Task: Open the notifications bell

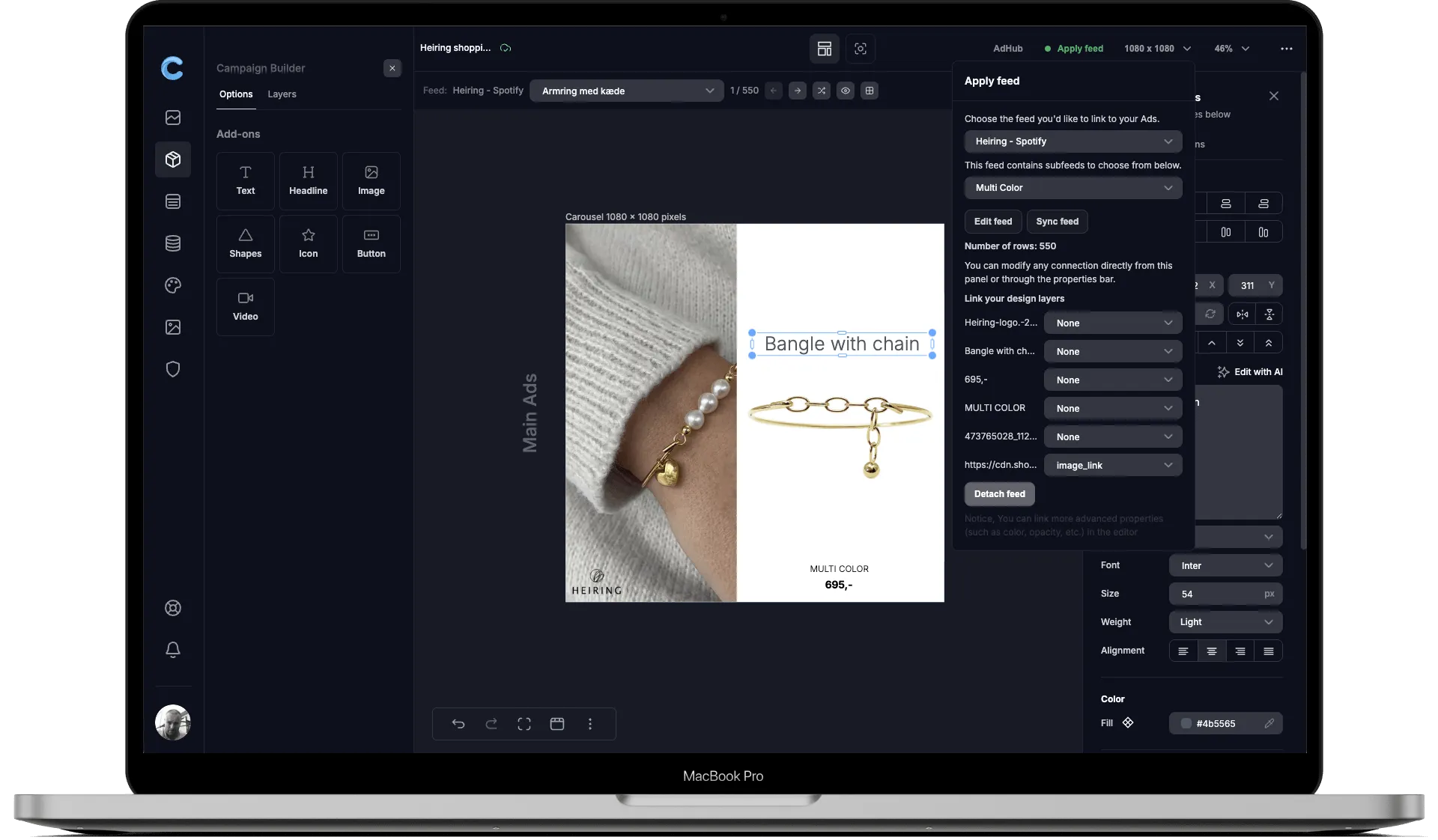Action: (x=173, y=650)
